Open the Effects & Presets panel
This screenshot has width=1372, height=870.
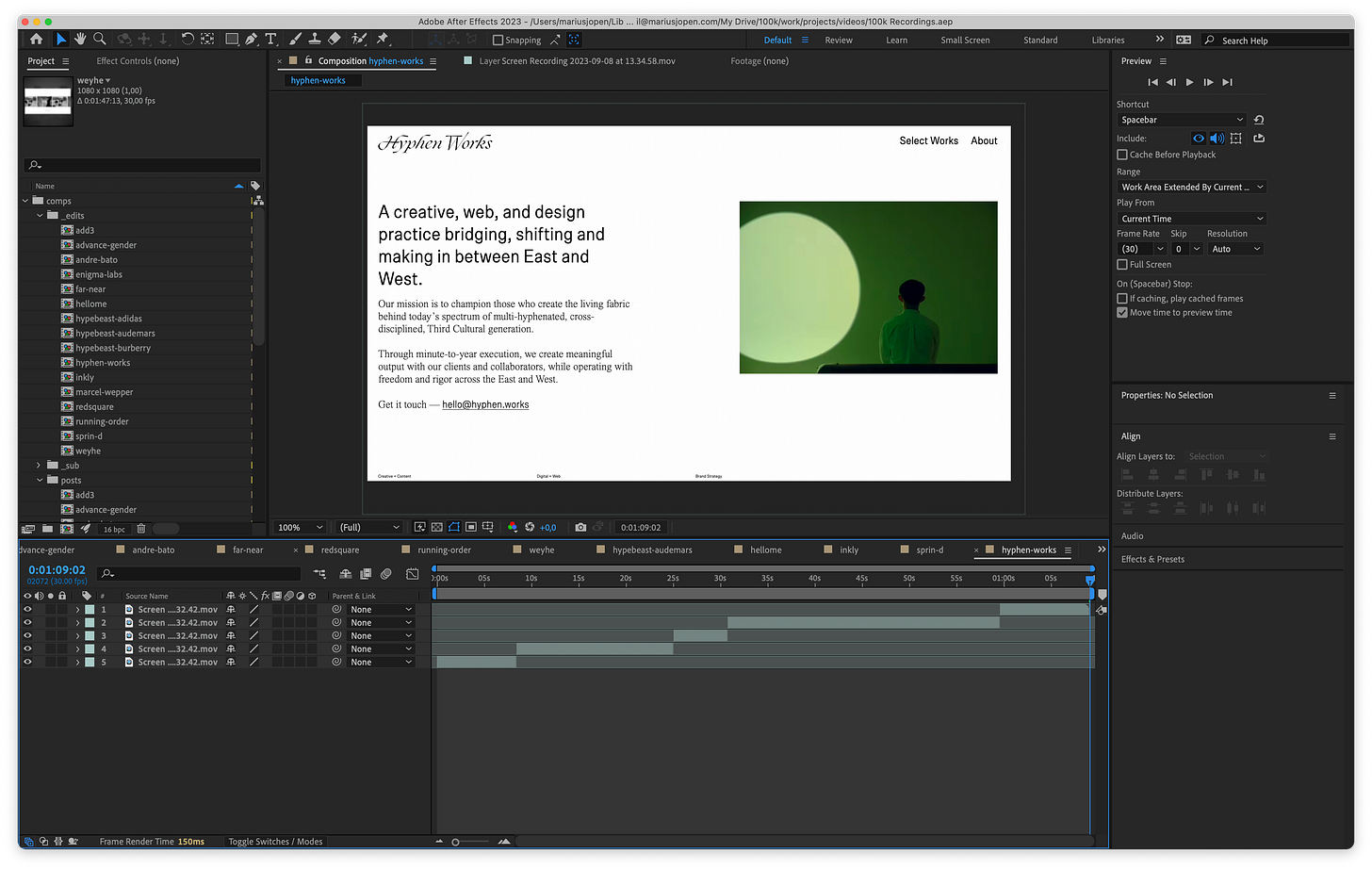pyautogui.click(x=1152, y=559)
